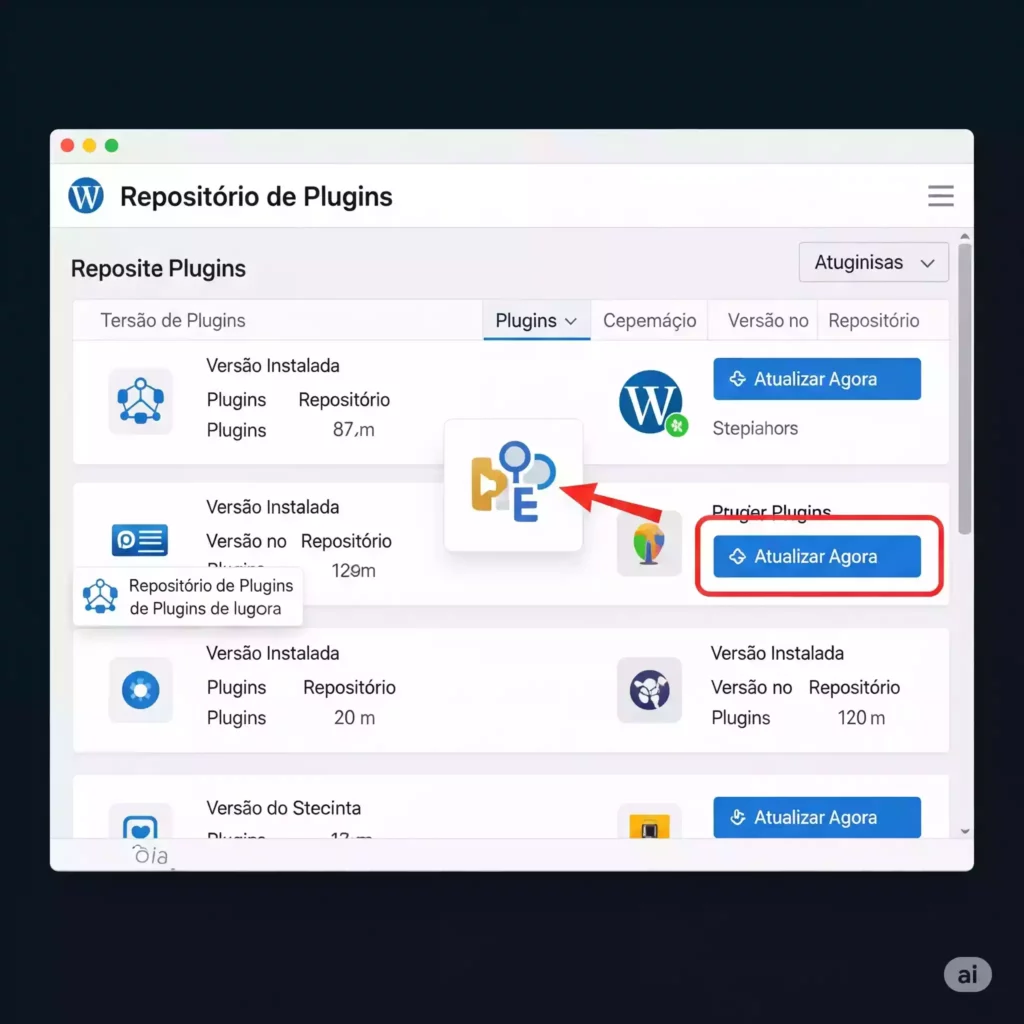This screenshot has height=1024, width=1024.
Task: Click the yellow square plugin icon
Action: pyautogui.click(x=649, y=827)
